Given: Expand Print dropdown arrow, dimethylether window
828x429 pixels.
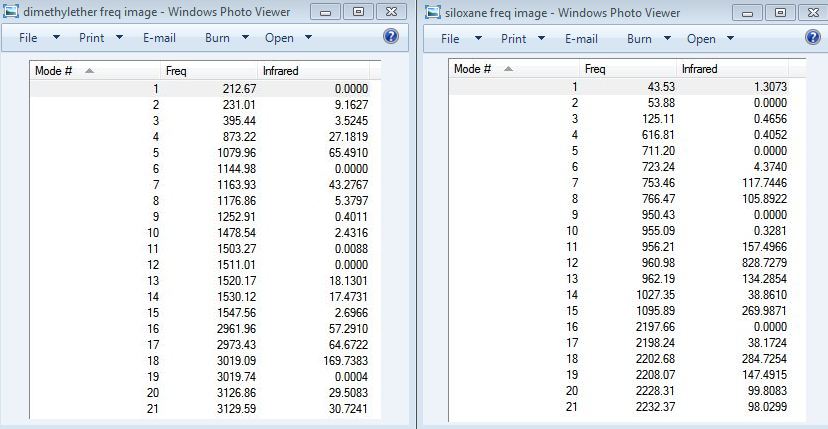Looking at the screenshot, I should tap(119, 38).
